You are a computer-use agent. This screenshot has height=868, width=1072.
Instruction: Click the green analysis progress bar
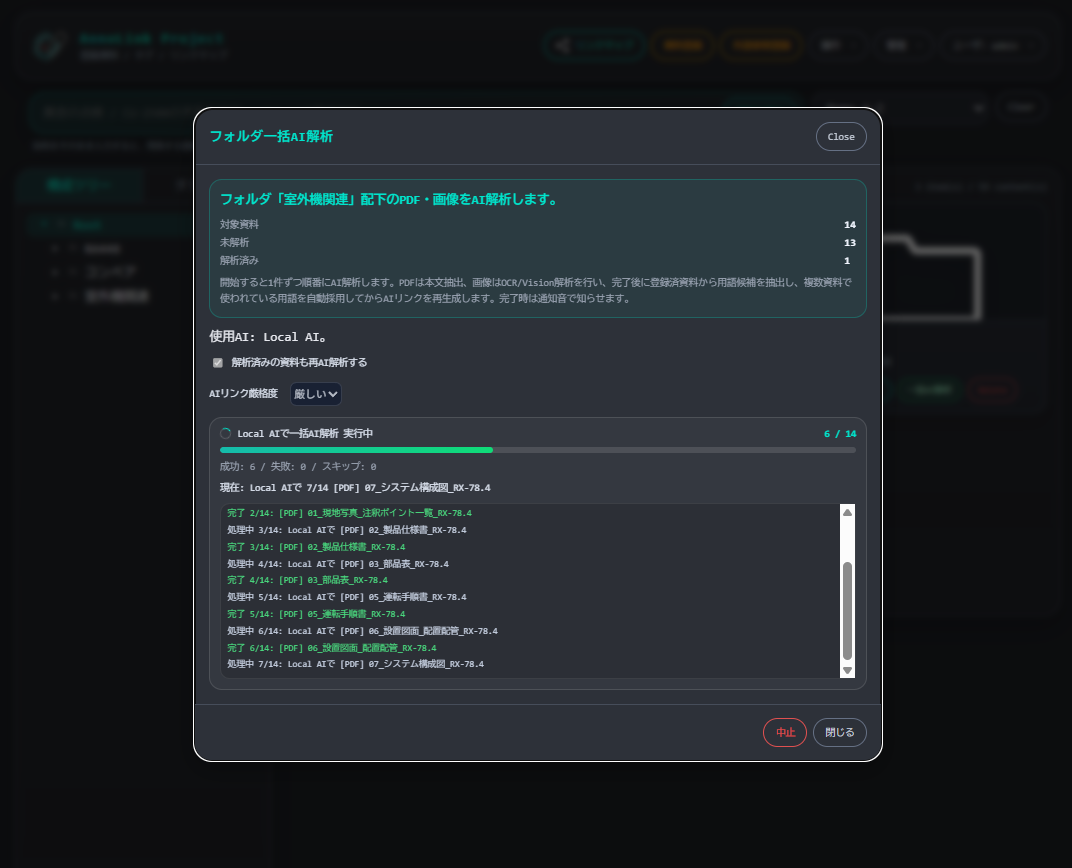pos(356,450)
